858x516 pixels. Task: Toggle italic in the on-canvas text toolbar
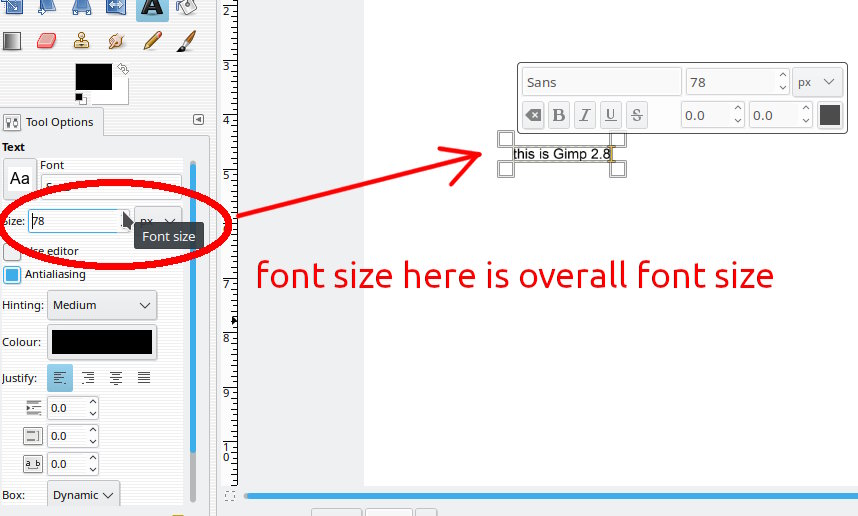585,115
